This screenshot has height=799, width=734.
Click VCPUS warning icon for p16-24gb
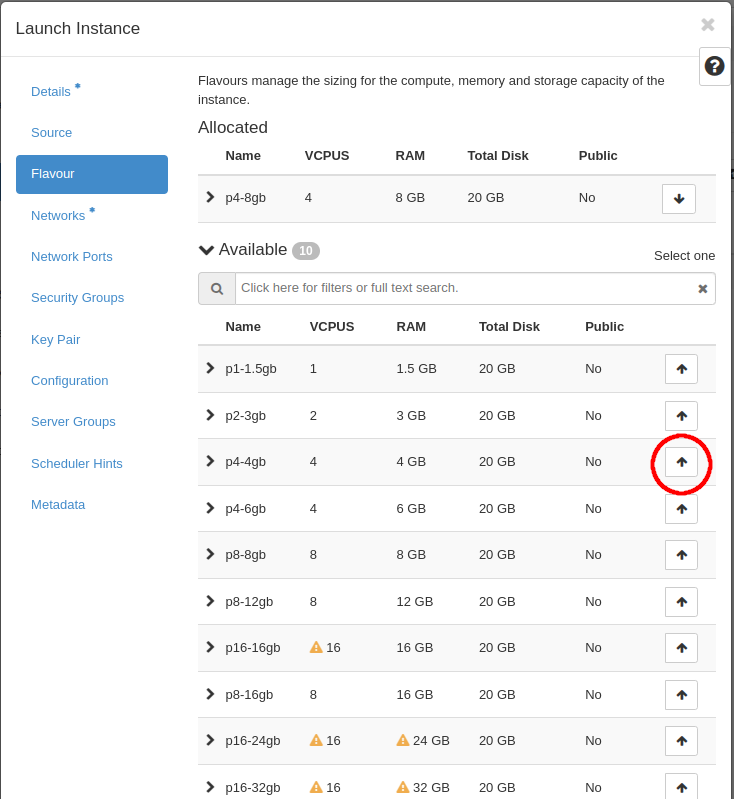(x=316, y=740)
